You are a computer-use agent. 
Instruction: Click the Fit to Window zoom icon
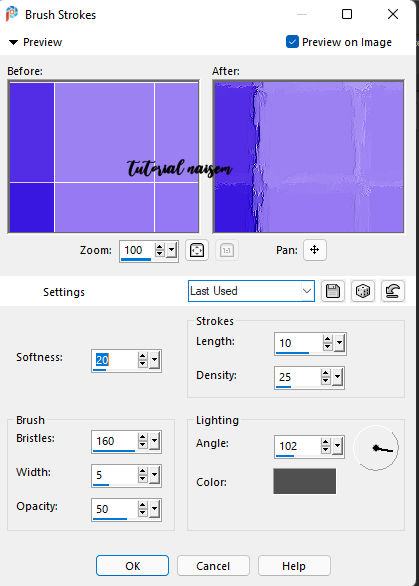[197, 250]
